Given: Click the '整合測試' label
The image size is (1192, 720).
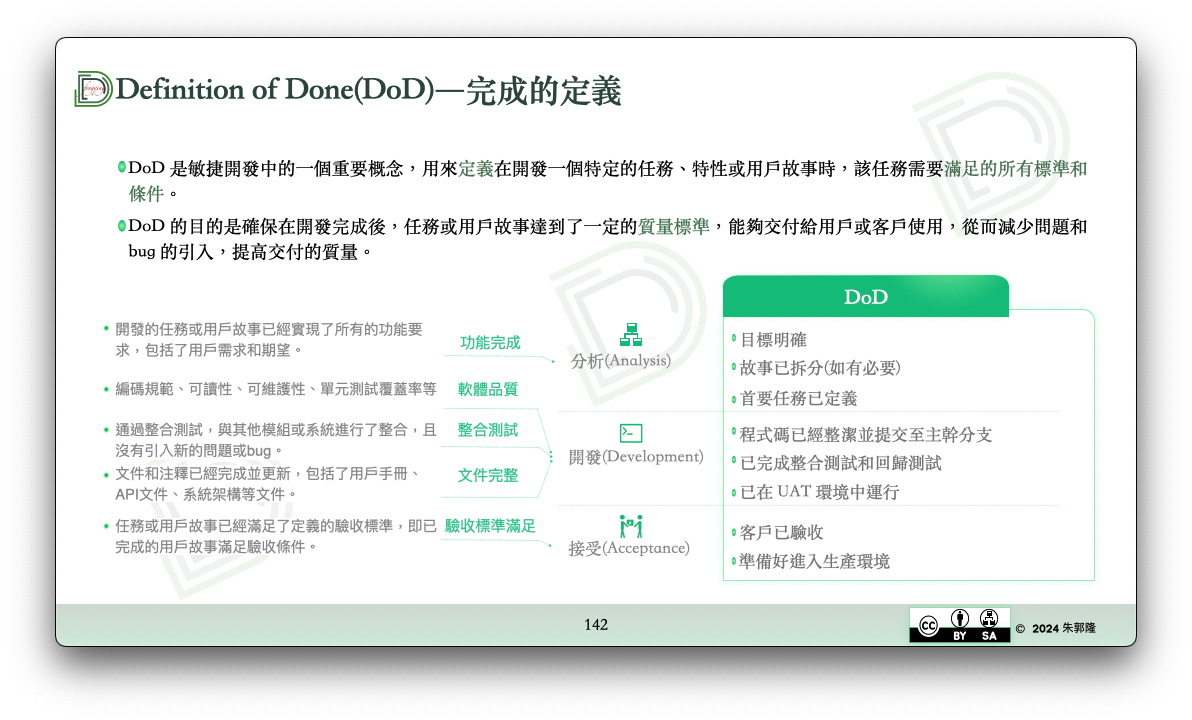Looking at the screenshot, I should pyautogui.click(x=488, y=430).
